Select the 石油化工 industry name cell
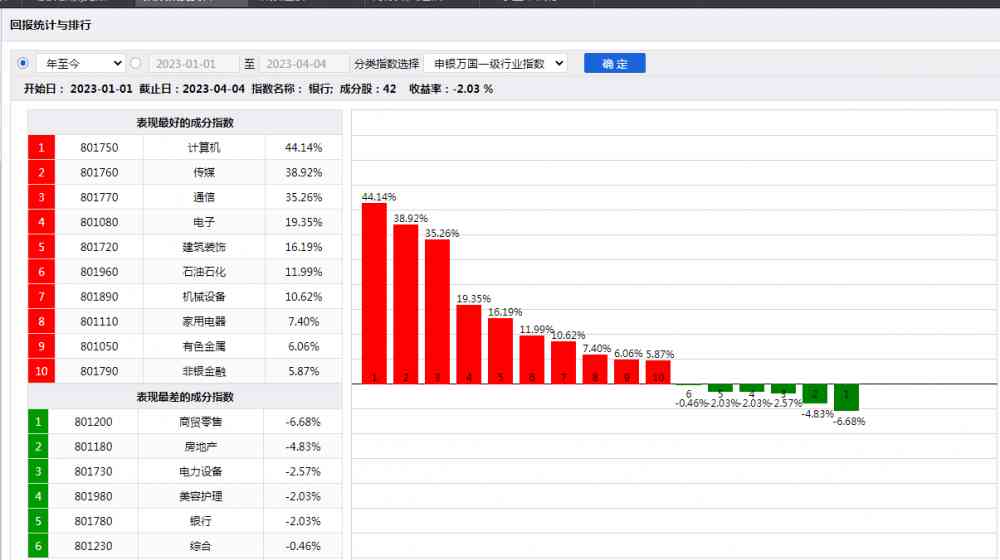The height and width of the screenshot is (560, 1000). pyautogui.click(x=204, y=272)
